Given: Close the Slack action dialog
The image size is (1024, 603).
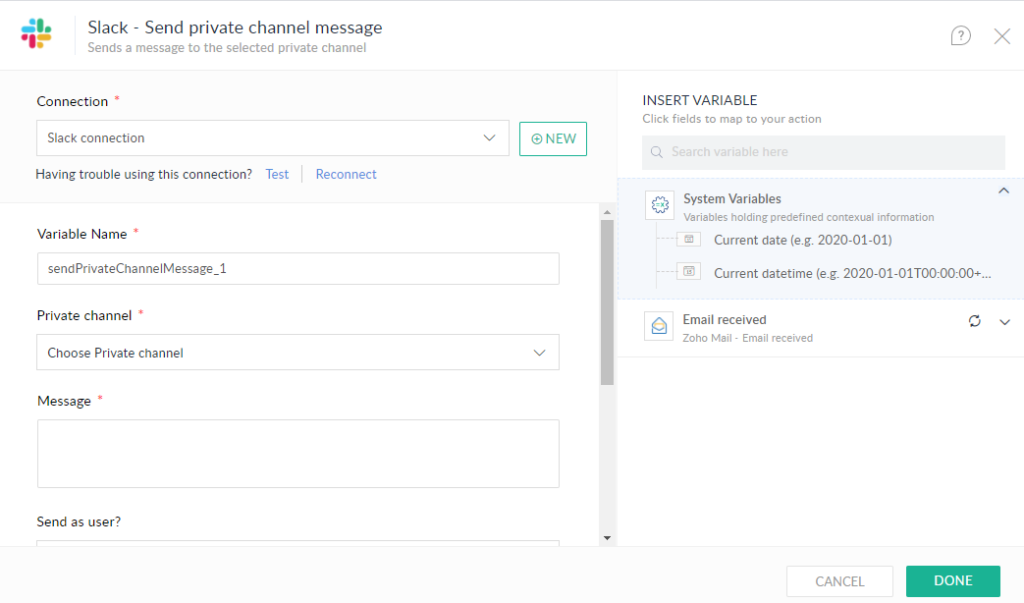Looking at the screenshot, I should pos(1002,36).
